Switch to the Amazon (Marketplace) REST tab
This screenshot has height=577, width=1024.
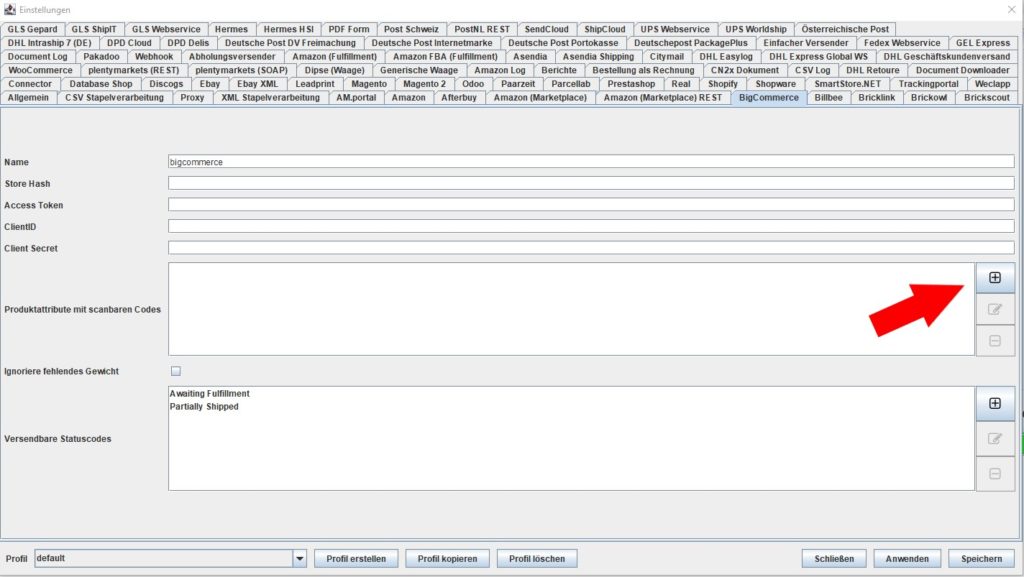tap(663, 97)
